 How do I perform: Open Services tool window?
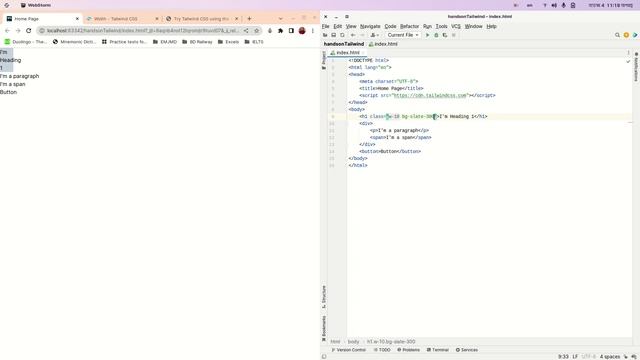467,350
